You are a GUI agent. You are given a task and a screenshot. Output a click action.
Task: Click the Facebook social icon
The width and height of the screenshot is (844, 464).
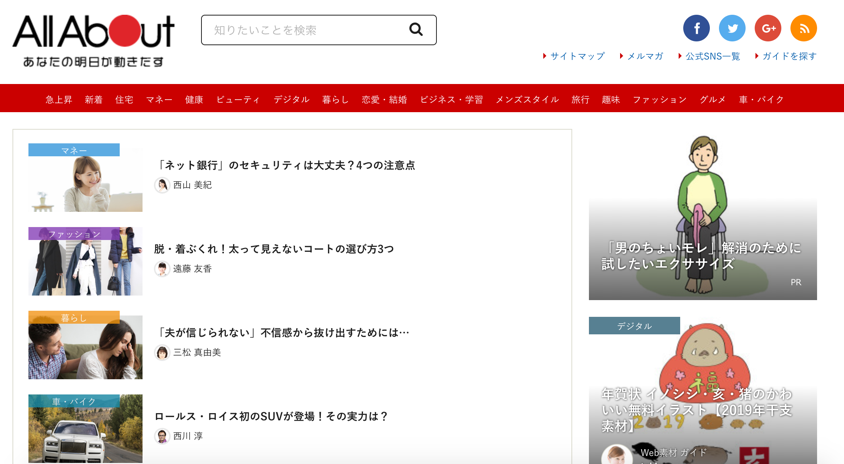(696, 28)
